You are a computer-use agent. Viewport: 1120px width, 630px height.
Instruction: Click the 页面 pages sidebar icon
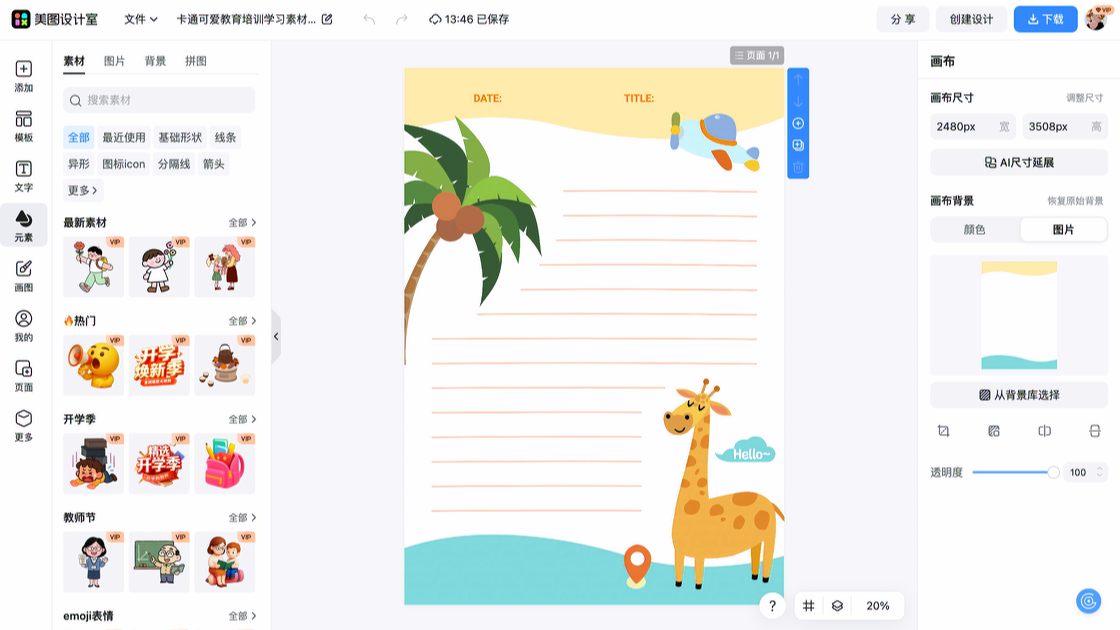(23, 375)
